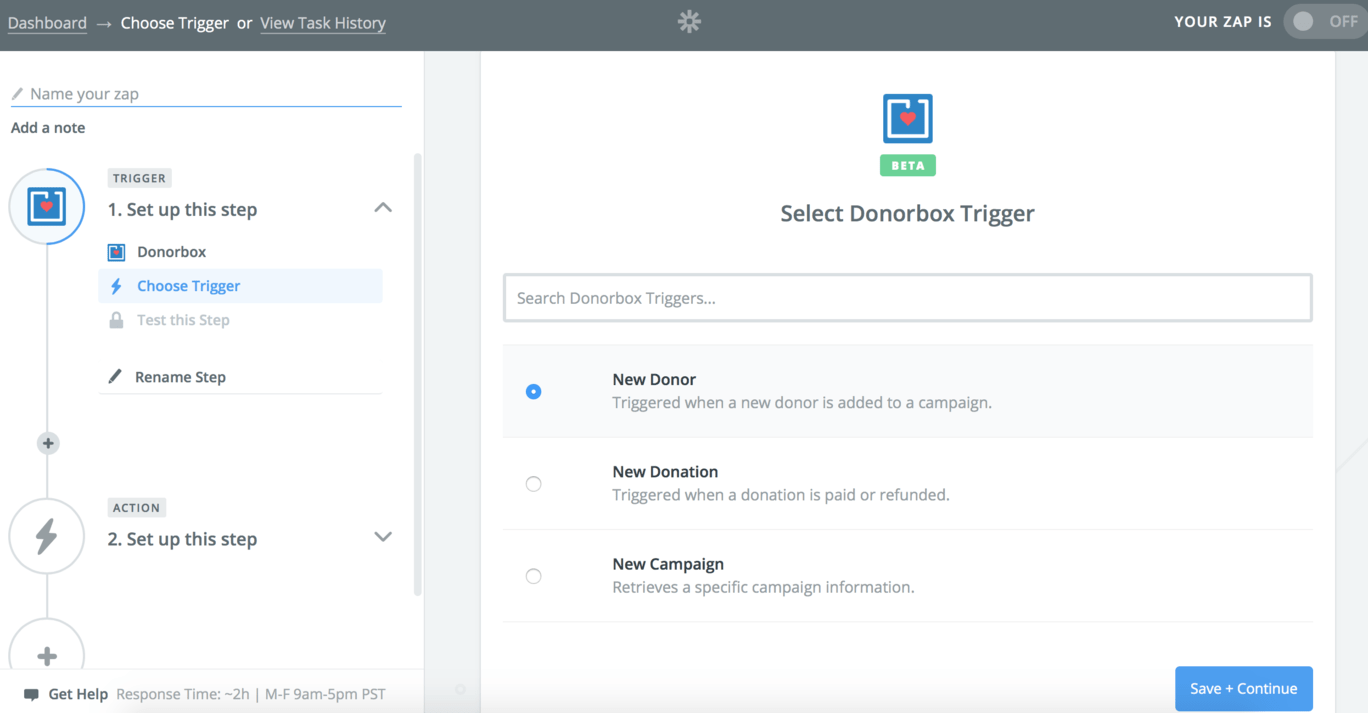1368x713 pixels.
Task: Click the green BETA badge
Action: [908, 165]
